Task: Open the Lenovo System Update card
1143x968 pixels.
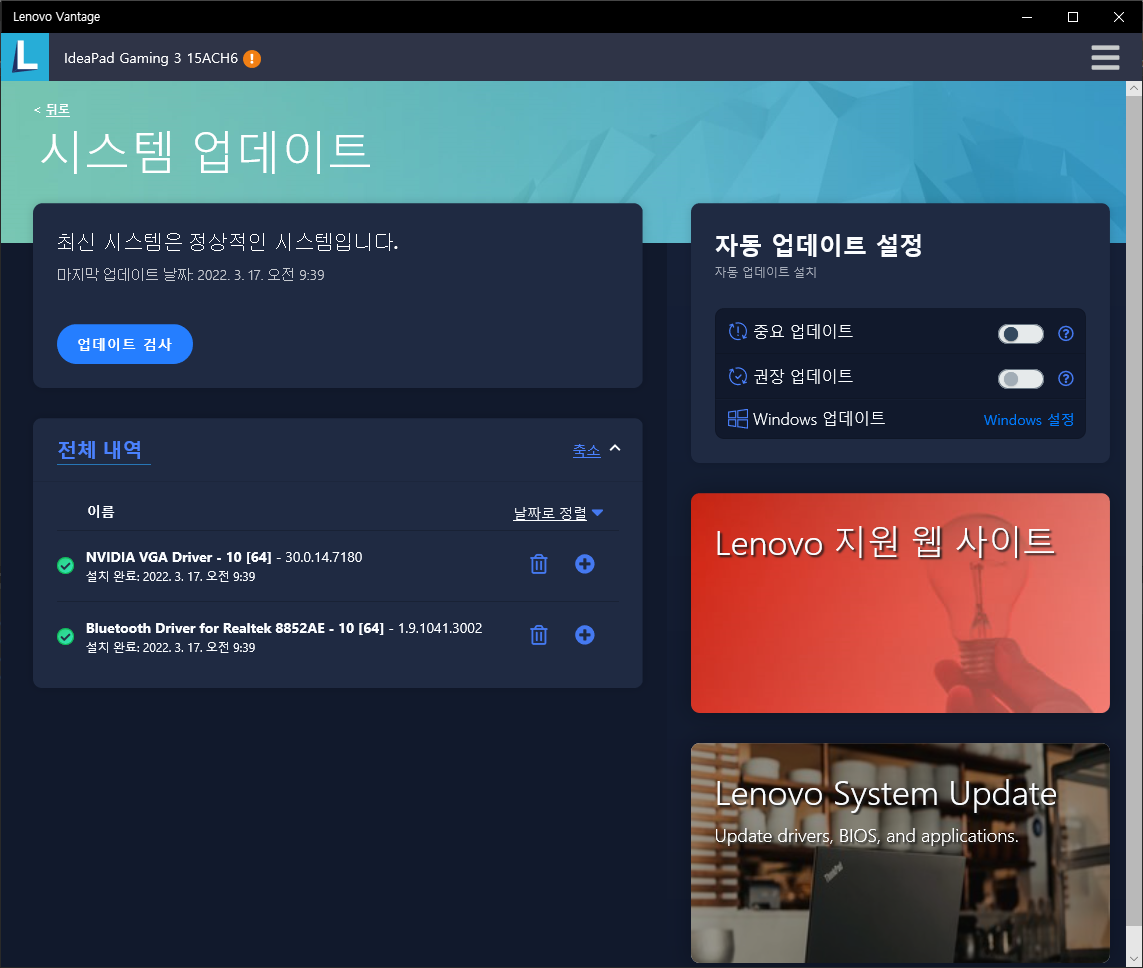Action: [900, 853]
